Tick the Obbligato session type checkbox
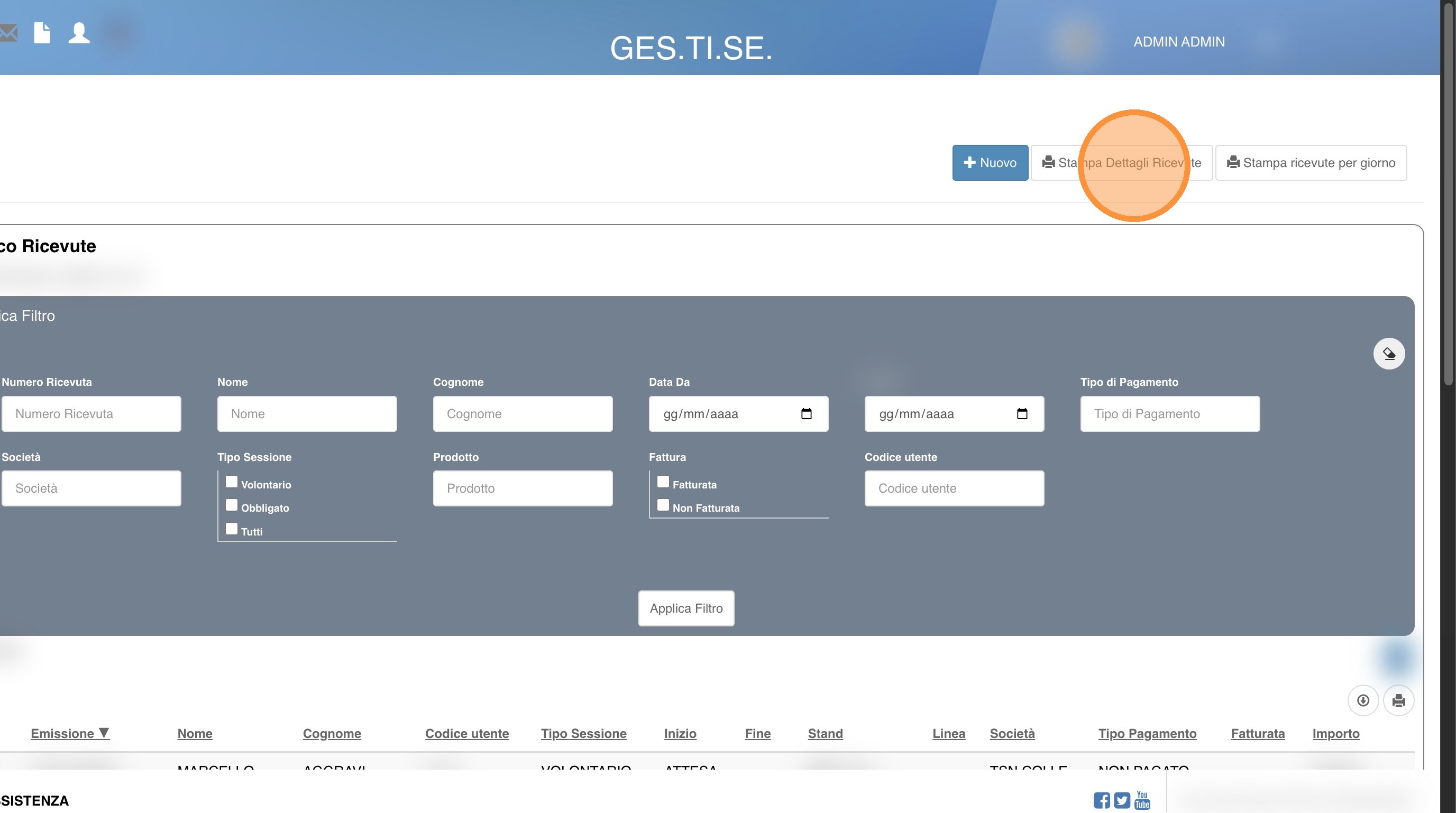The image size is (1456, 813). [x=232, y=505]
